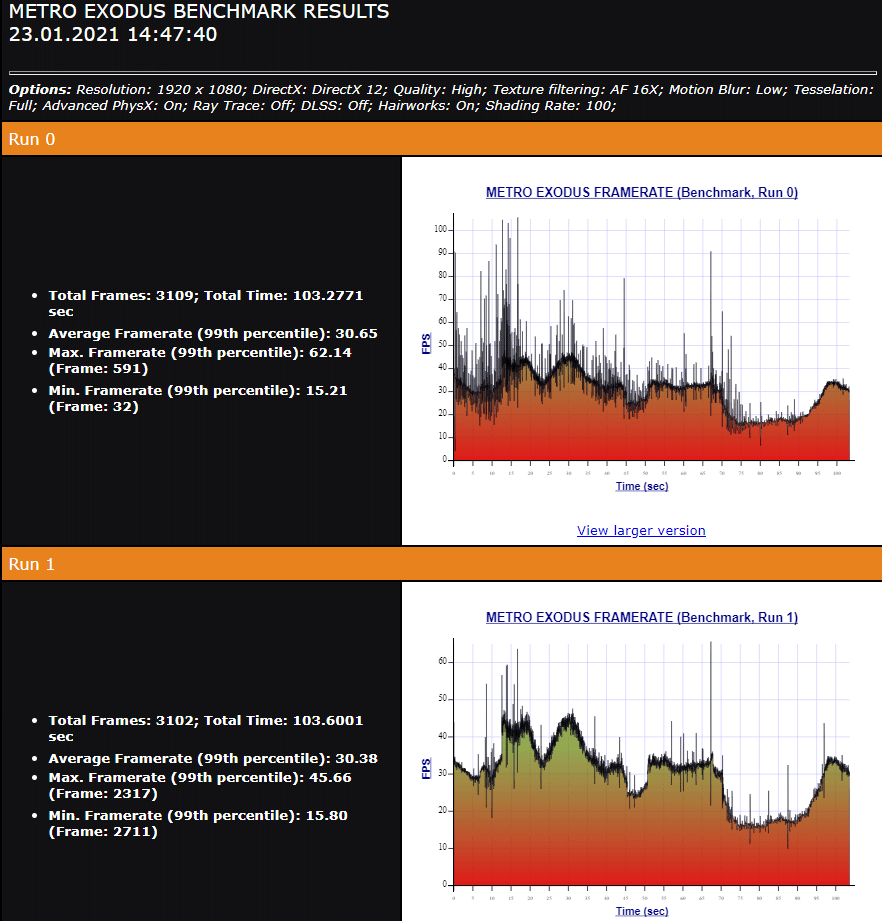This screenshot has width=882, height=921.
Task: Click the 'Run 0' orange header bar
Action: tap(442, 139)
